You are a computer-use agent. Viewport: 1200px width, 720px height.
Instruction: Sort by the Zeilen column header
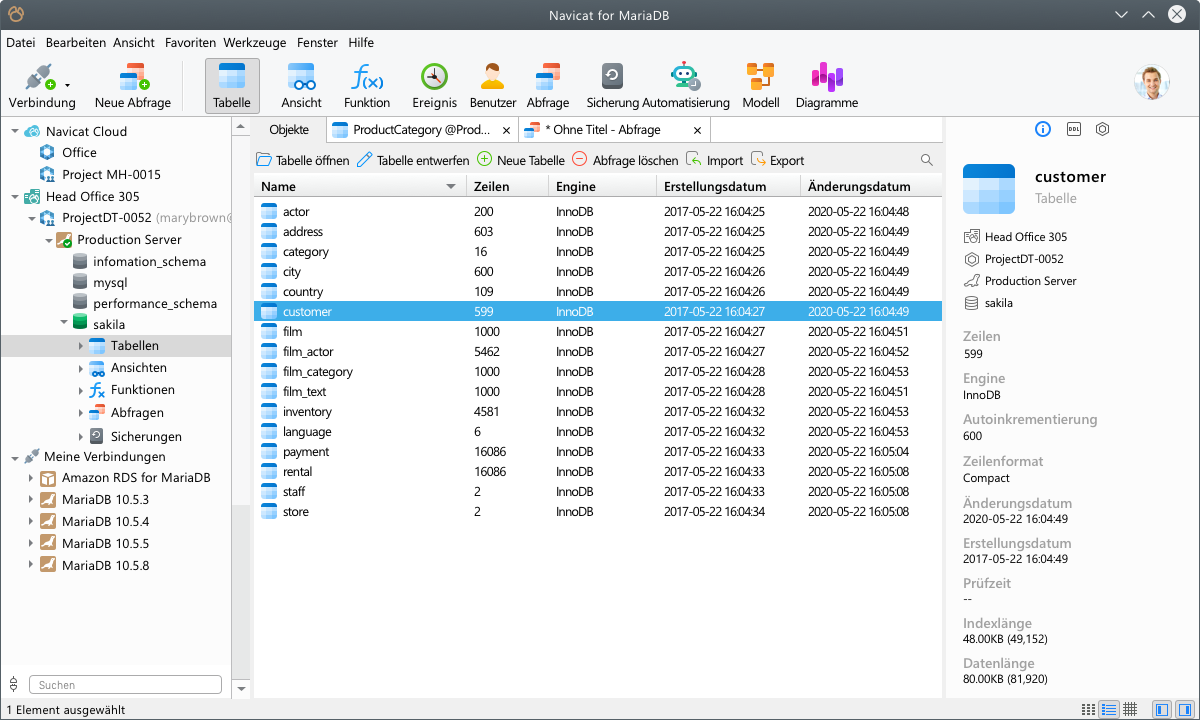(507, 187)
